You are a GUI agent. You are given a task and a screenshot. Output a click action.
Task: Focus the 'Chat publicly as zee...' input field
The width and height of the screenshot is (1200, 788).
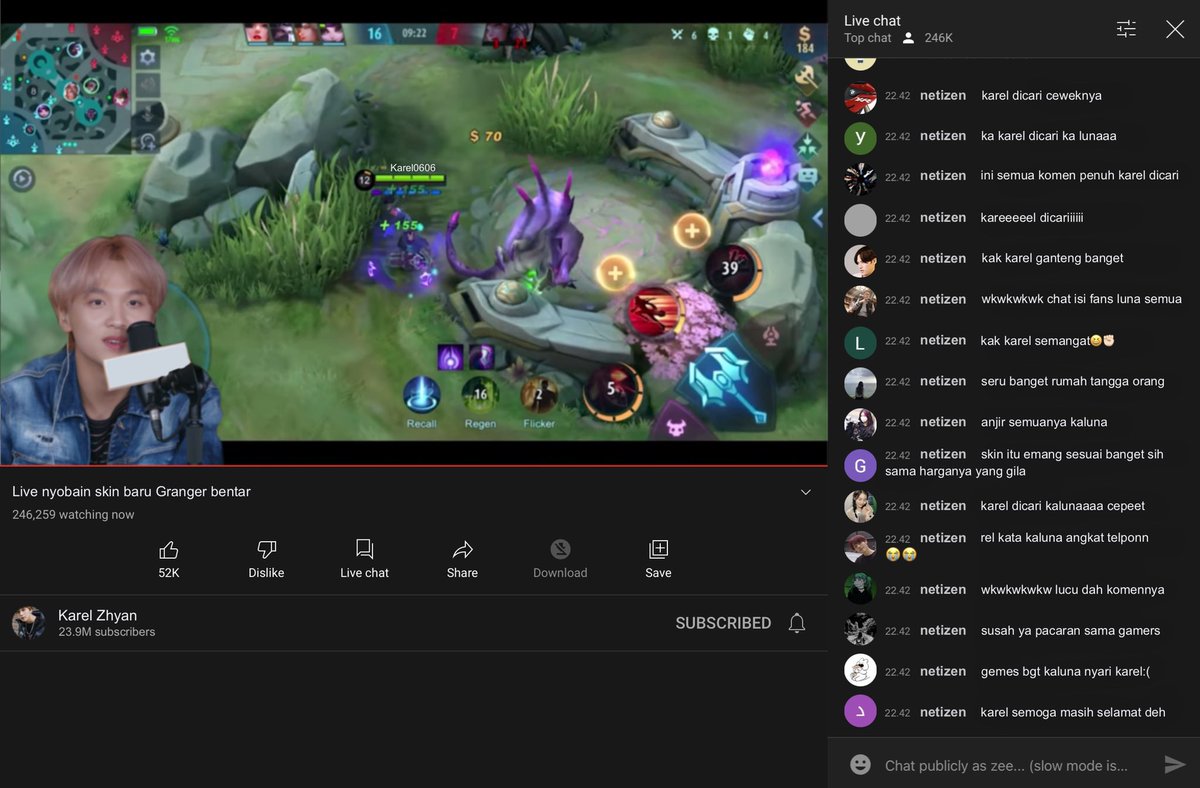(1007, 766)
